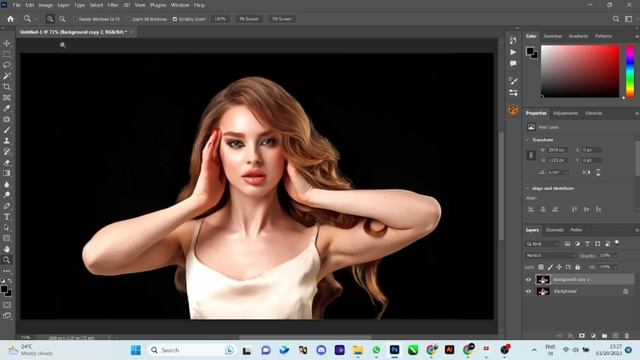640x360 pixels.
Task: Collapse the Align and Distribute section
Action: pyautogui.click(x=527, y=188)
